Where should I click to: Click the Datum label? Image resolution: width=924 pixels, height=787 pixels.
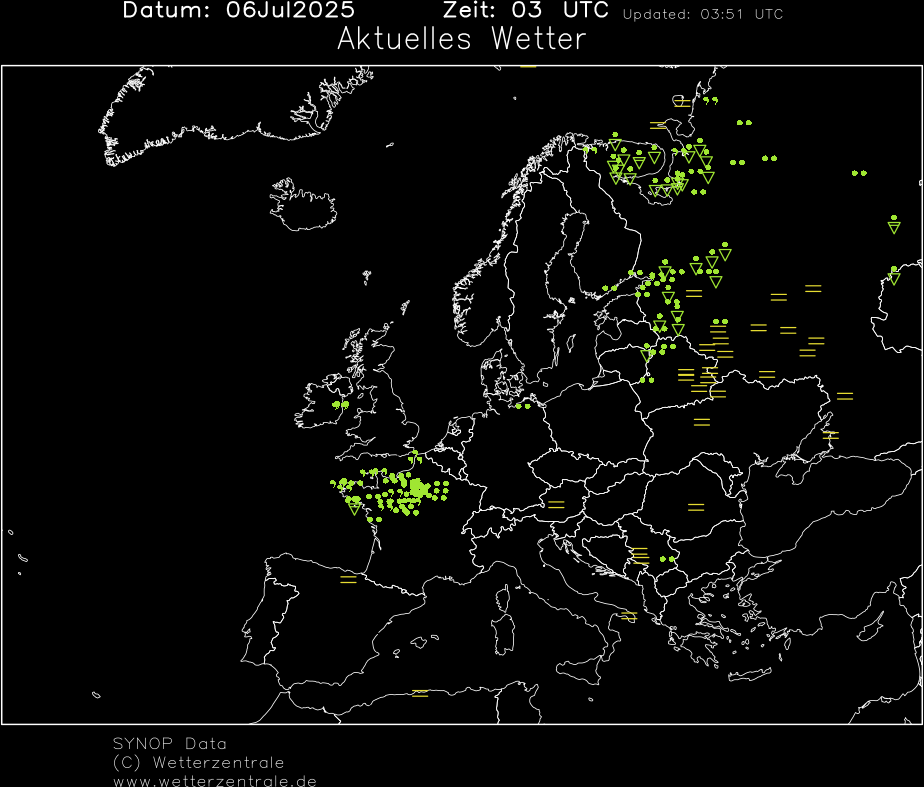pos(166,10)
